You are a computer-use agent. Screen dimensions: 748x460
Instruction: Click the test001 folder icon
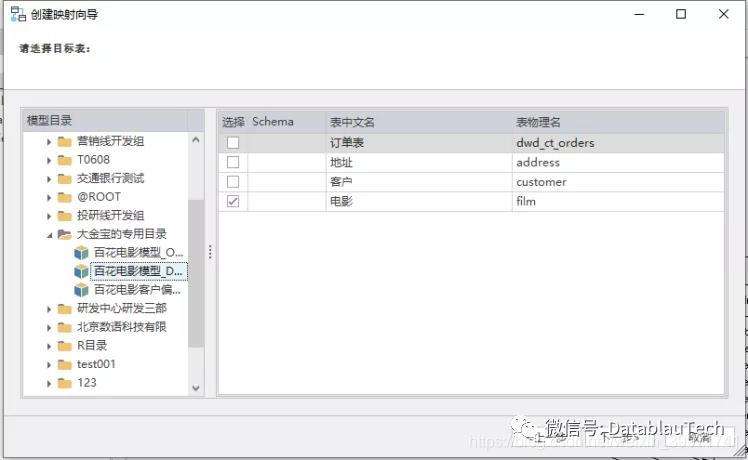[x=65, y=364]
